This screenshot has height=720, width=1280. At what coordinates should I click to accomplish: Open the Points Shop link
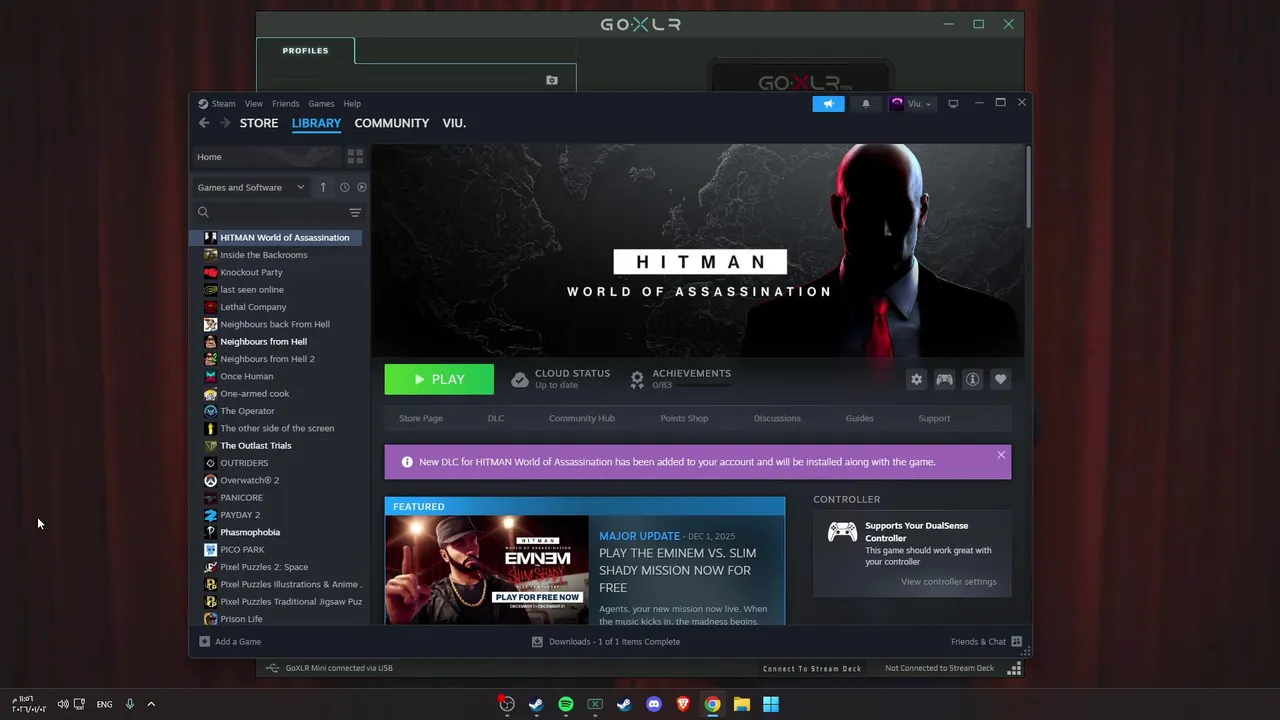coord(684,418)
